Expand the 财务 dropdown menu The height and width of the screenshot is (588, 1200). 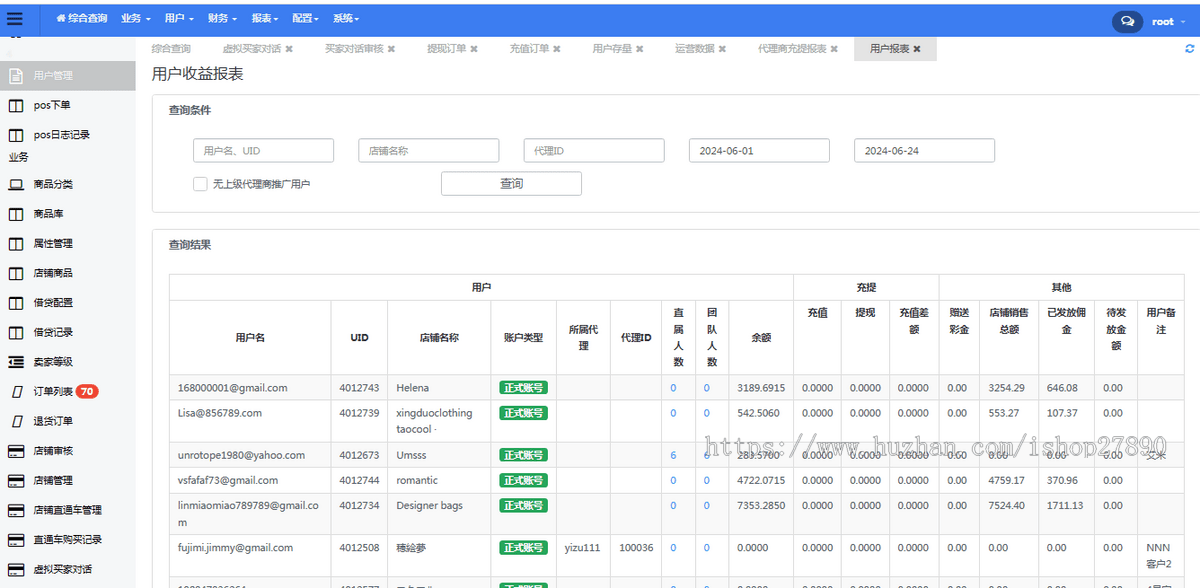pyautogui.click(x=222, y=19)
